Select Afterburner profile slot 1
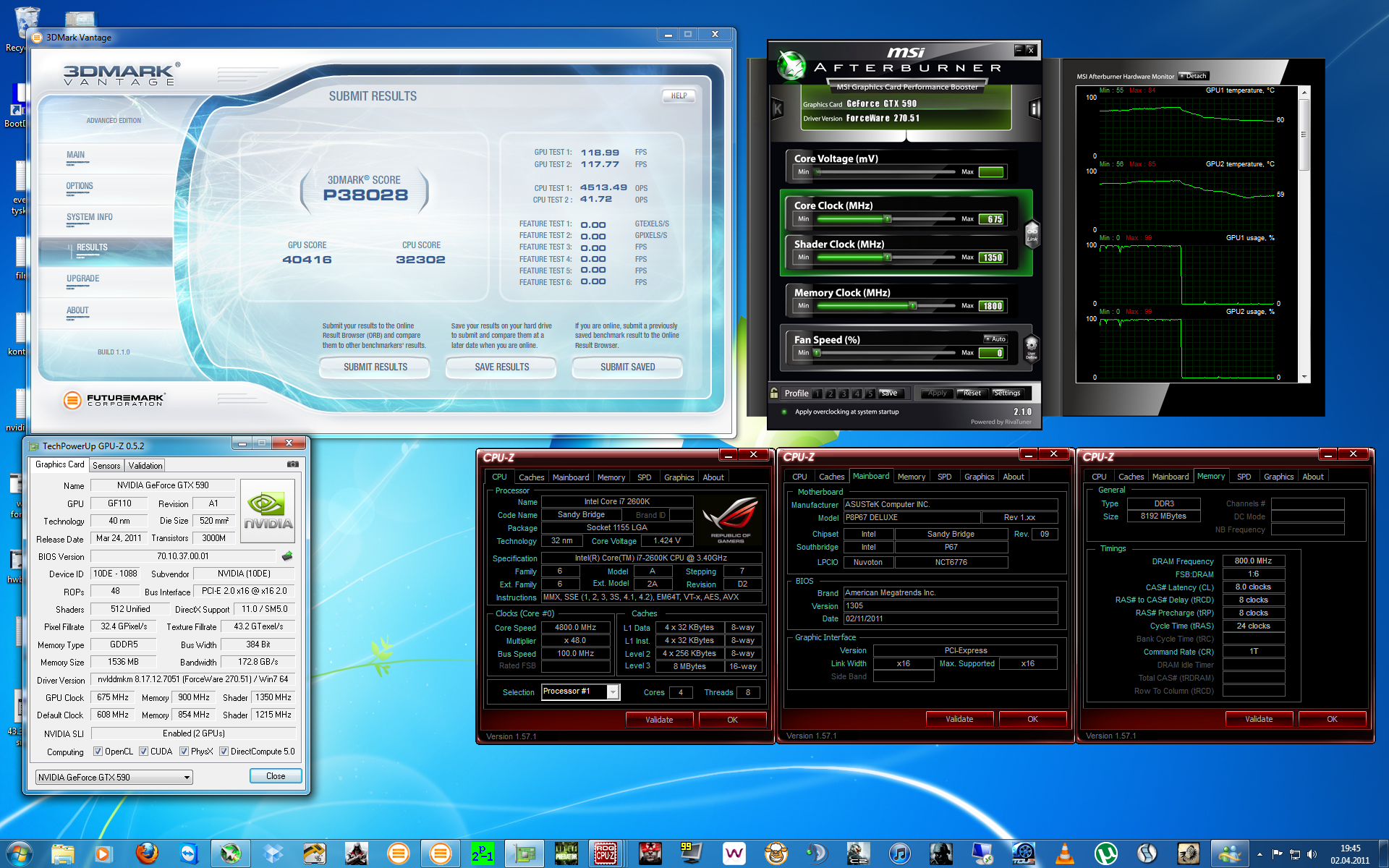 pyautogui.click(x=817, y=393)
